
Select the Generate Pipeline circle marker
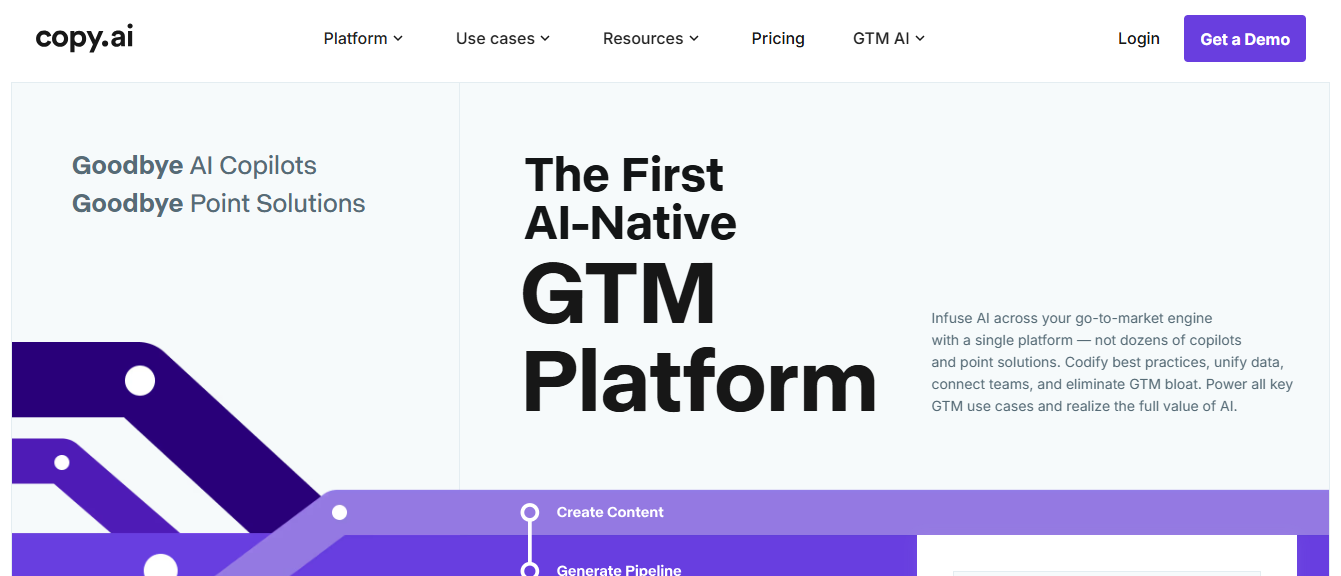pyautogui.click(x=530, y=570)
